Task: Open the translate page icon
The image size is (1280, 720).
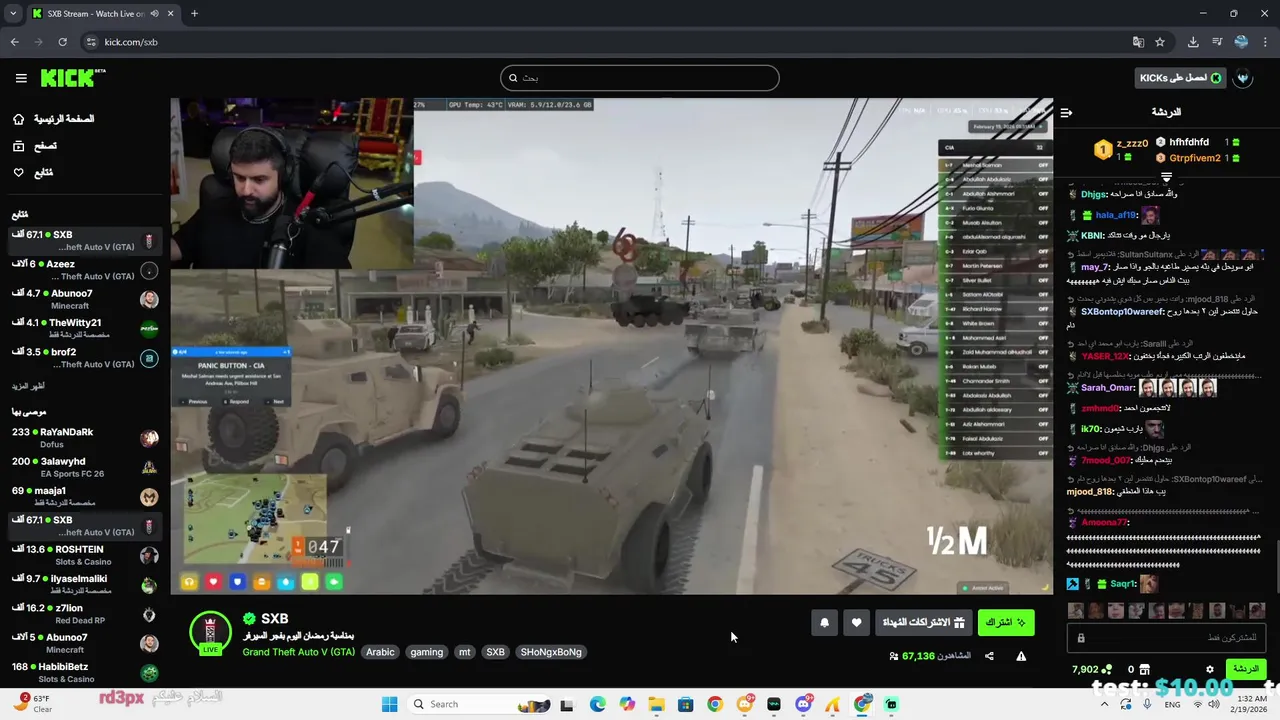Action: (1138, 42)
